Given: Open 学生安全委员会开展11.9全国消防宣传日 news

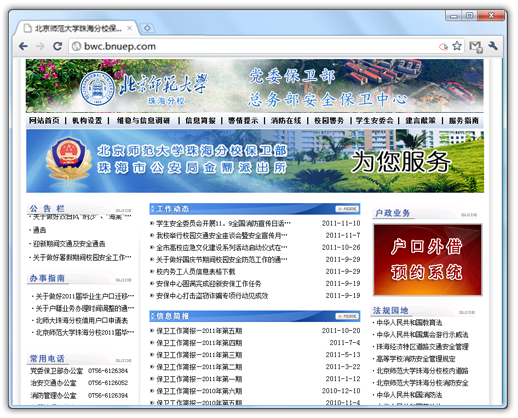Looking at the screenshot, I should pos(223,223).
